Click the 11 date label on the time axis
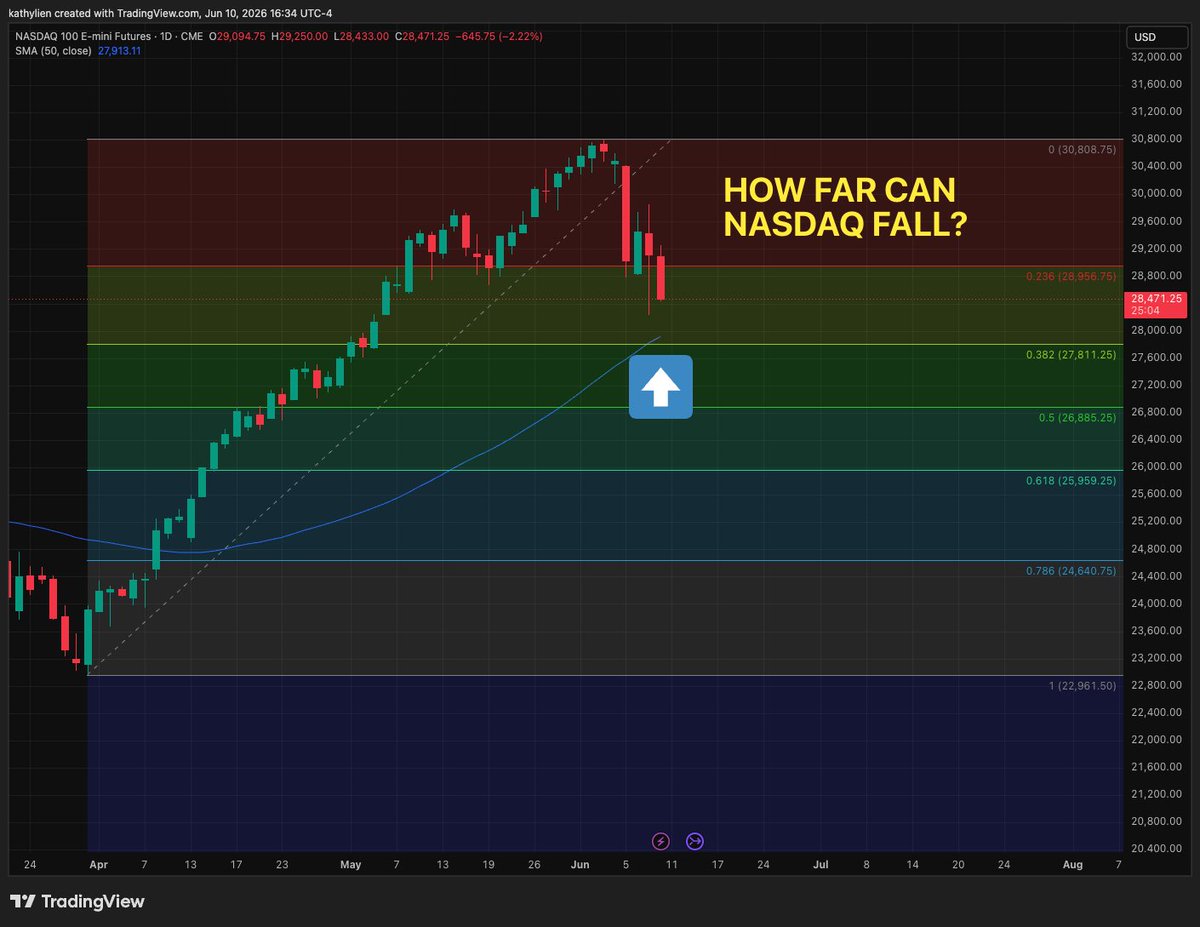 point(670,863)
